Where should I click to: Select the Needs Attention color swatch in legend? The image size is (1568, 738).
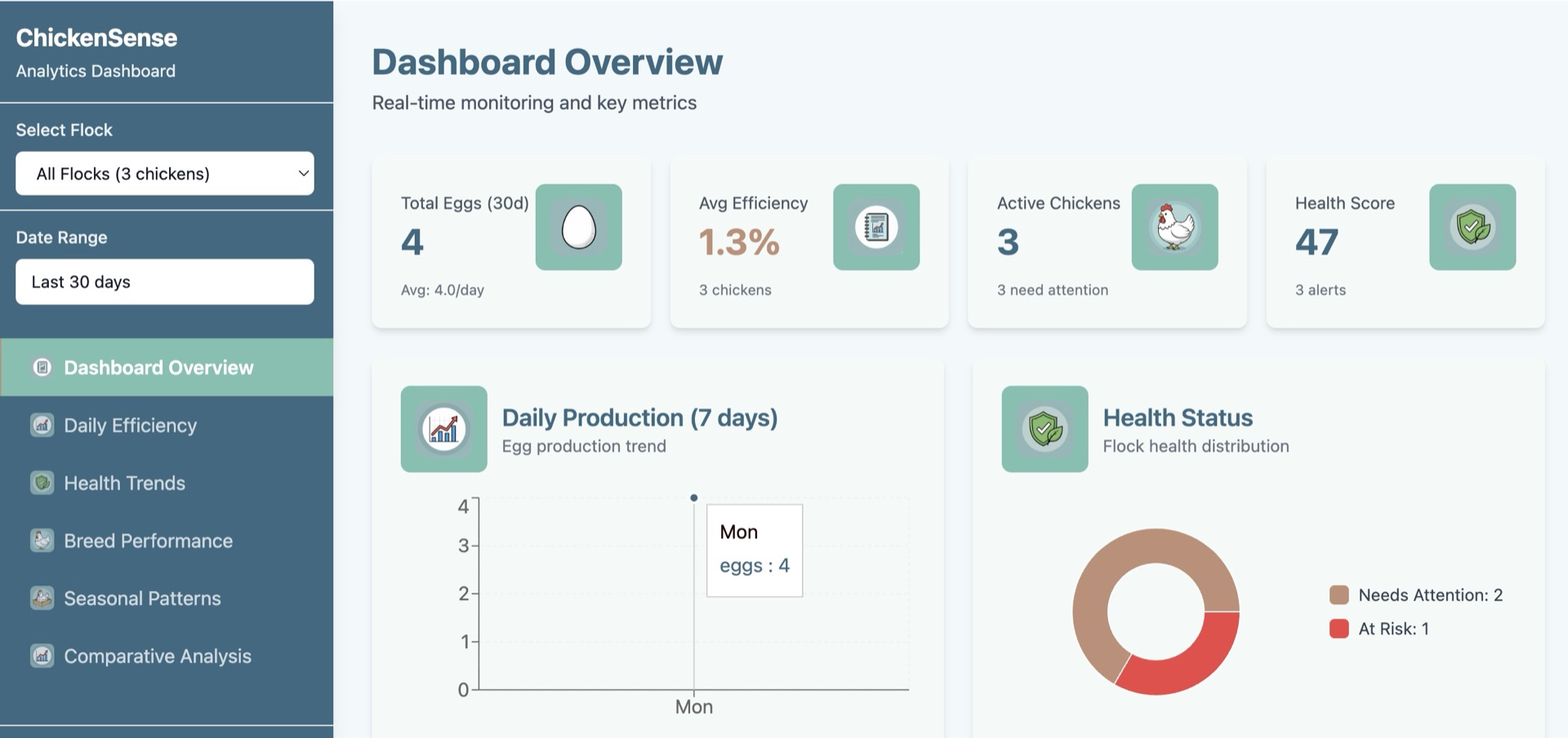click(1339, 595)
